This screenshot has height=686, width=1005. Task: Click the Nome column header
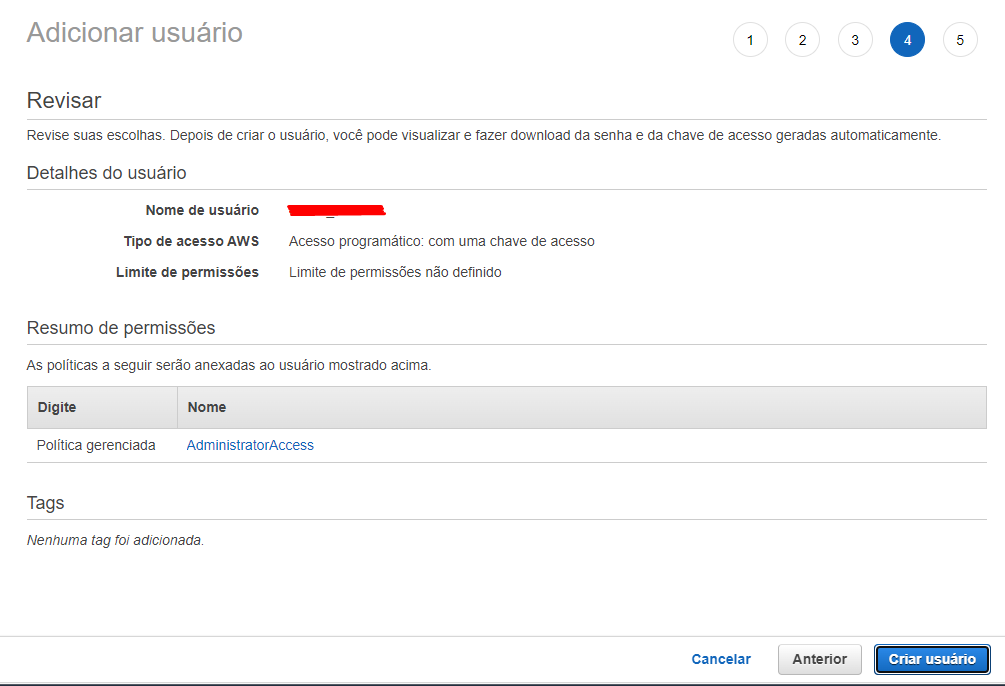click(207, 407)
